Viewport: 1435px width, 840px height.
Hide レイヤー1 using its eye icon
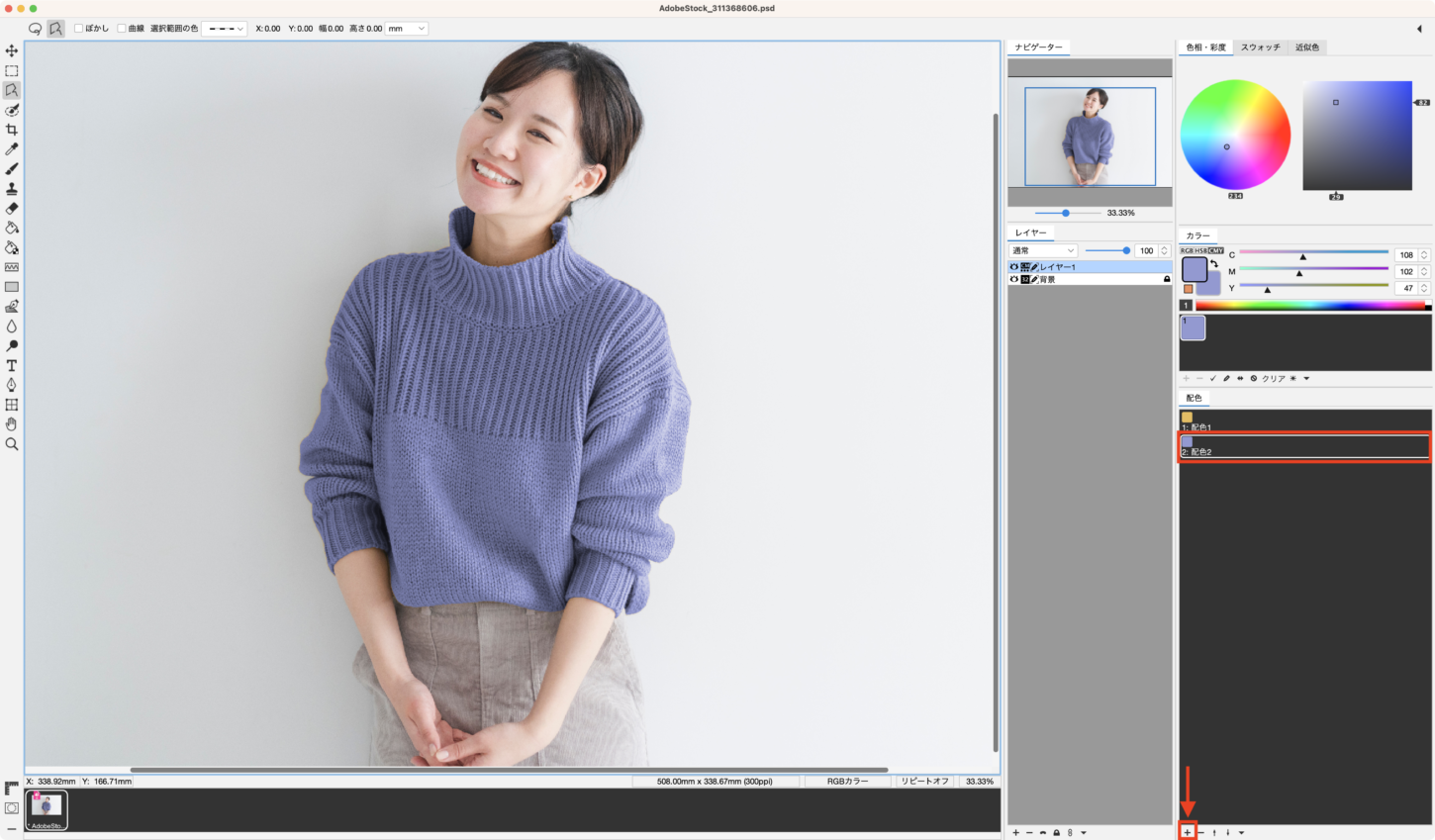(x=1013, y=267)
